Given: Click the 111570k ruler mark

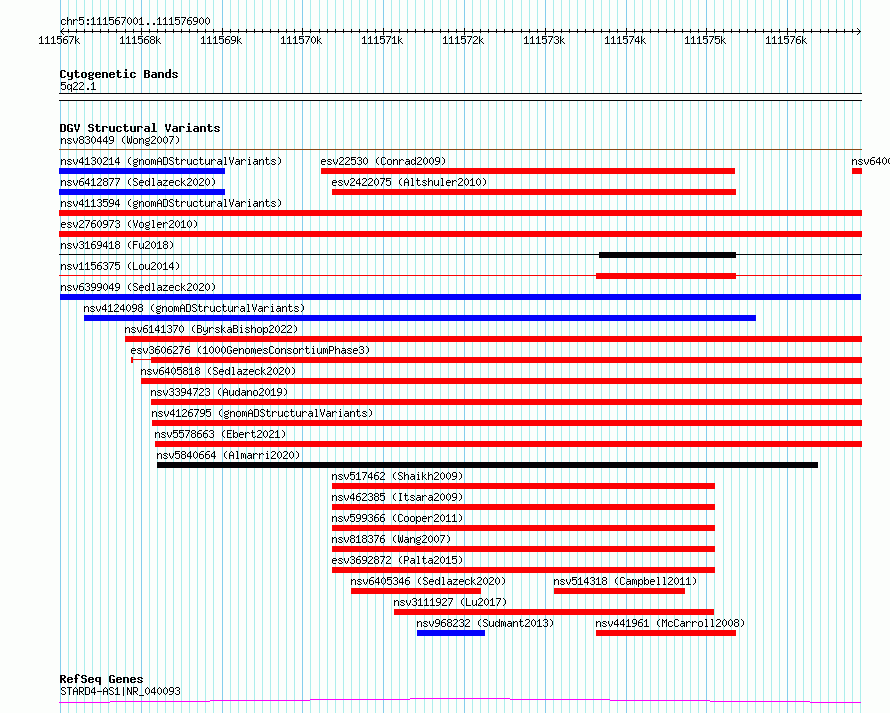Looking at the screenshot, I should (301, 40).
